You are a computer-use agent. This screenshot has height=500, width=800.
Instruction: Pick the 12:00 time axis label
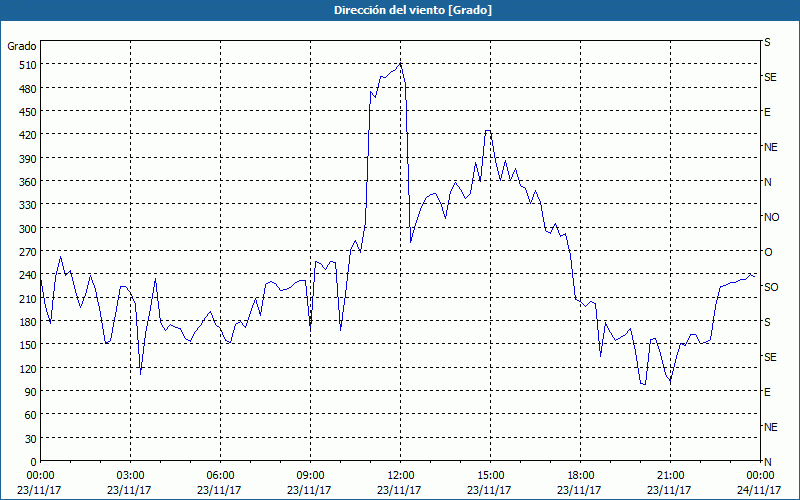pyautogui.click(x=401, y=476)
